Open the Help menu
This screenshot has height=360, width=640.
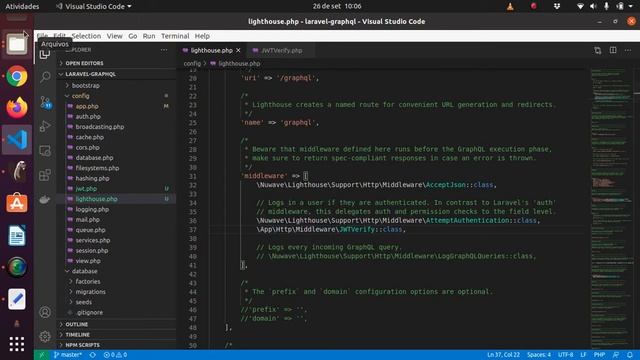[x=202, y=36]
